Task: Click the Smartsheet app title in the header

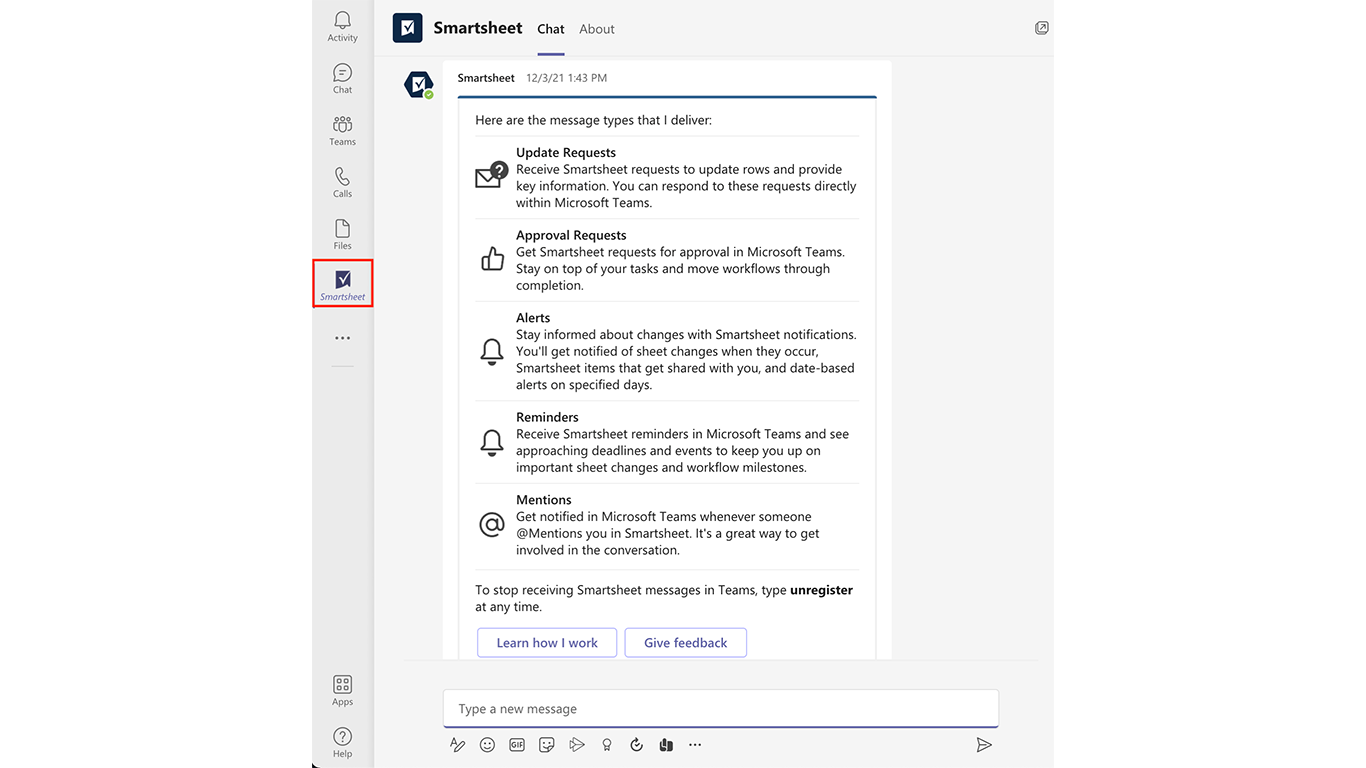Action: (x=478, y=28)
